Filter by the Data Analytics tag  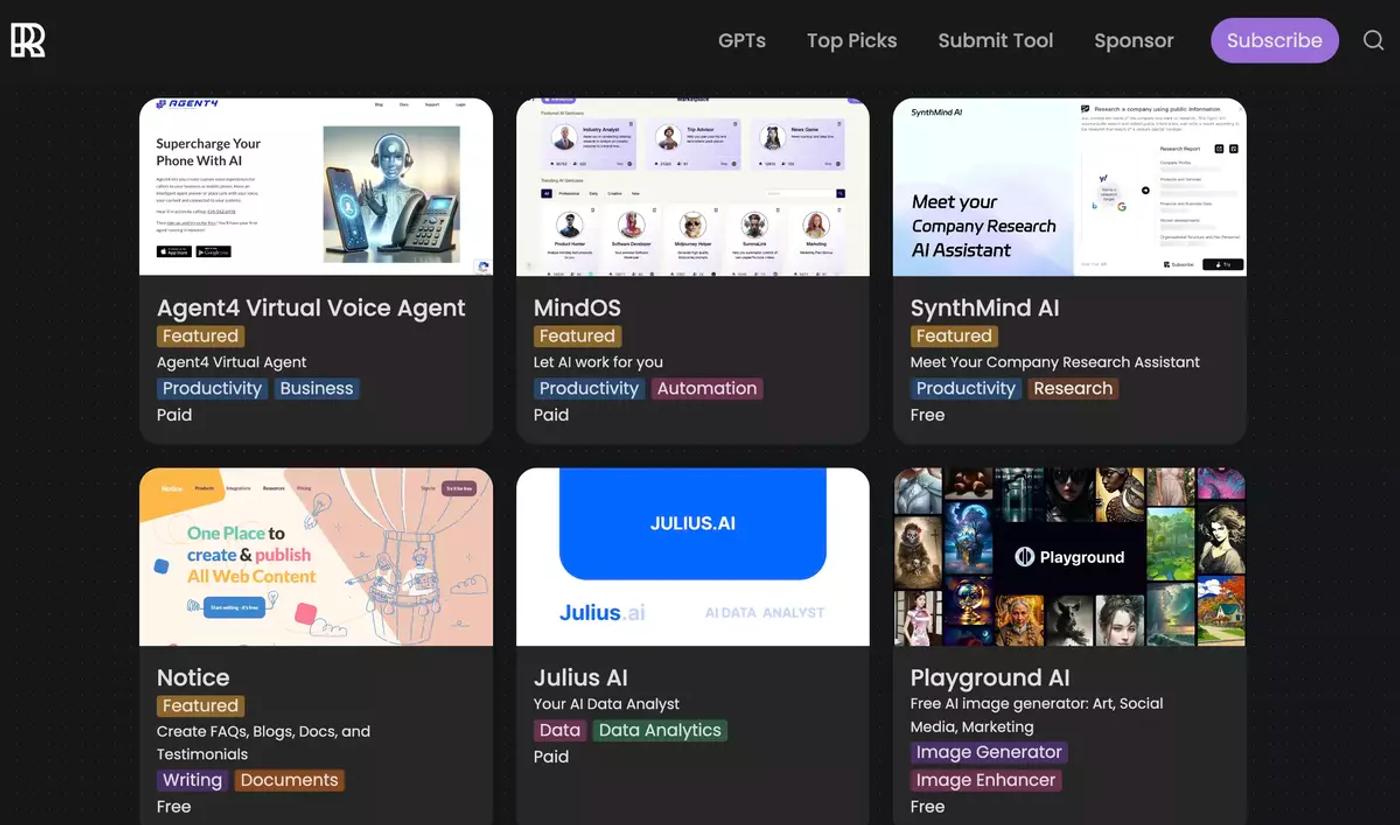660,730
